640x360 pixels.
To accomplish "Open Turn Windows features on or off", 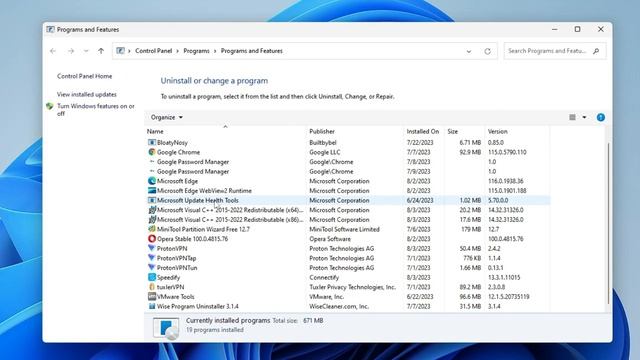I will pos(96,110).
